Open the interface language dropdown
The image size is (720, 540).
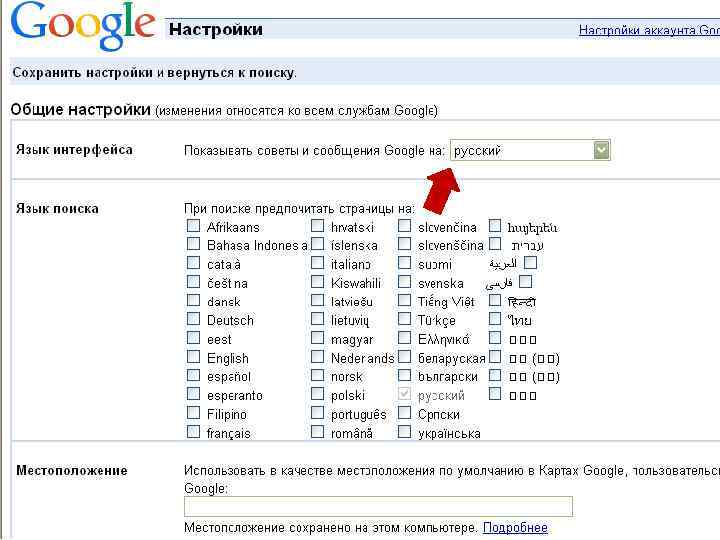point(601,150)
